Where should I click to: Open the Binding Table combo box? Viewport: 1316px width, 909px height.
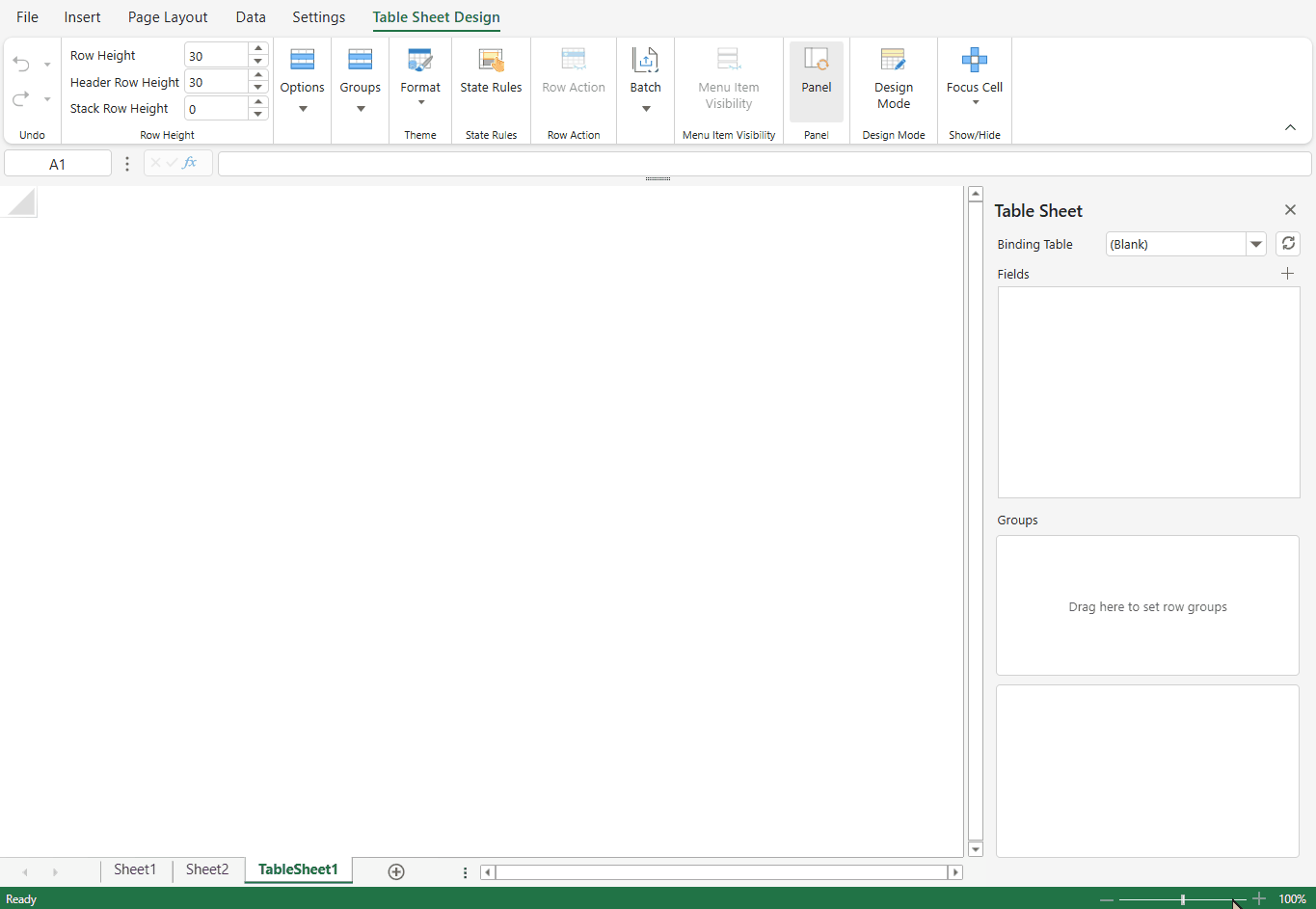[1186, 244]
